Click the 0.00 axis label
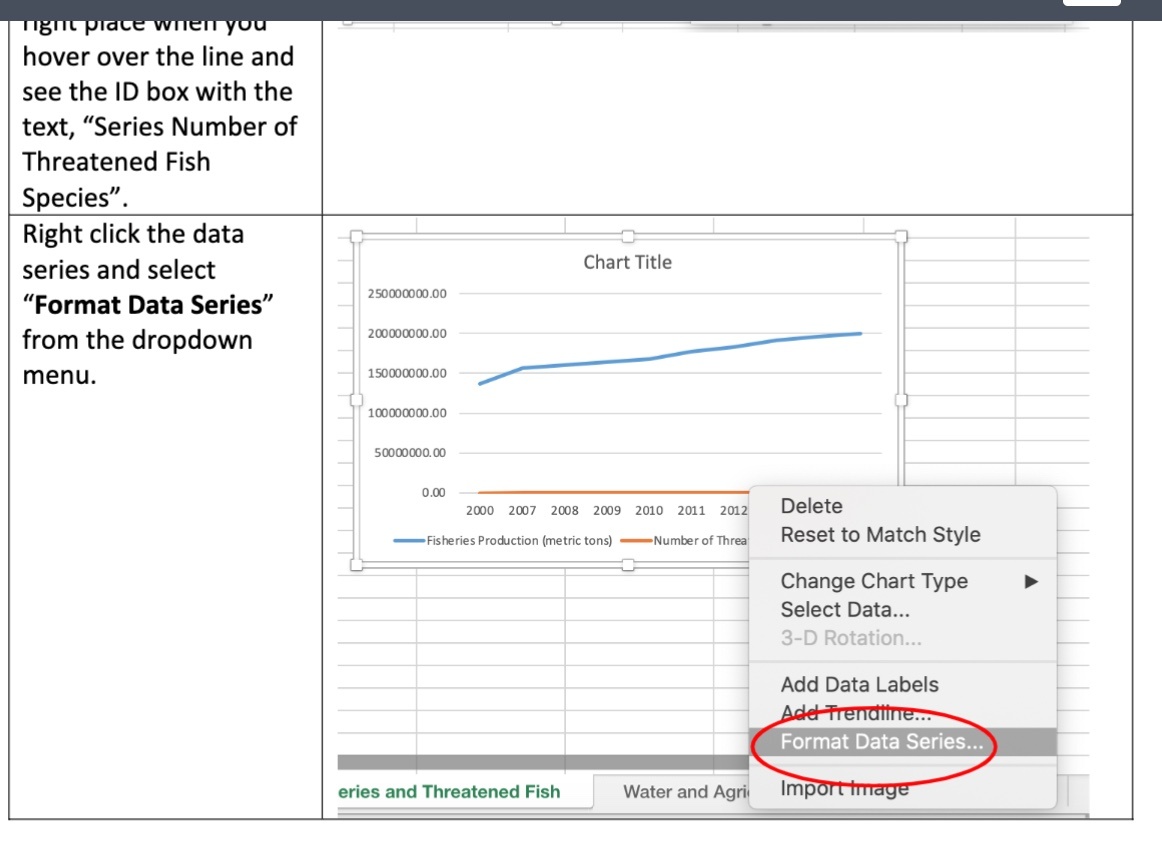The image size is (1162, 856). [x=434, y=493]
